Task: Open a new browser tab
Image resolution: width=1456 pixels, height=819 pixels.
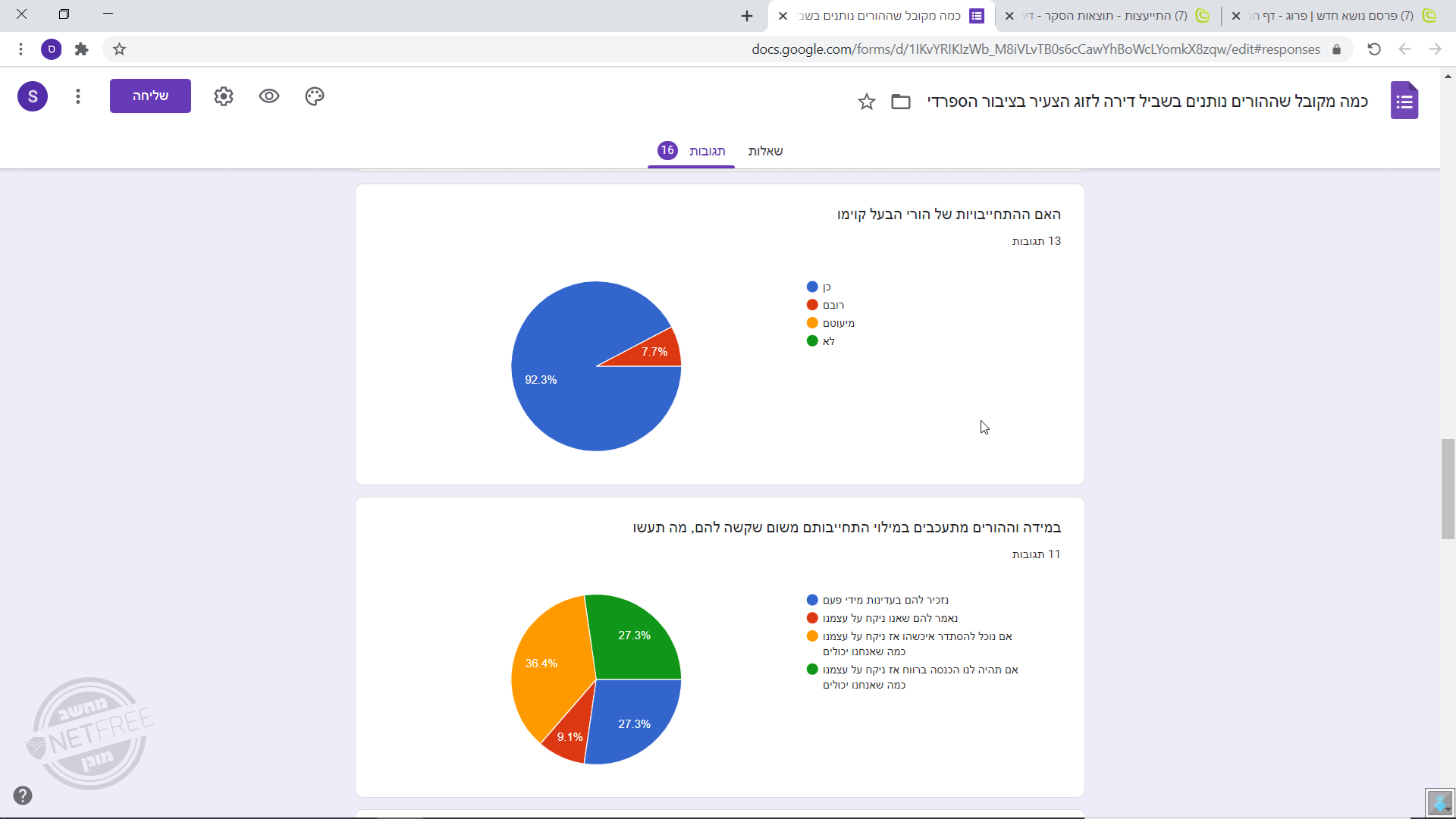Action: pos(747,16)
